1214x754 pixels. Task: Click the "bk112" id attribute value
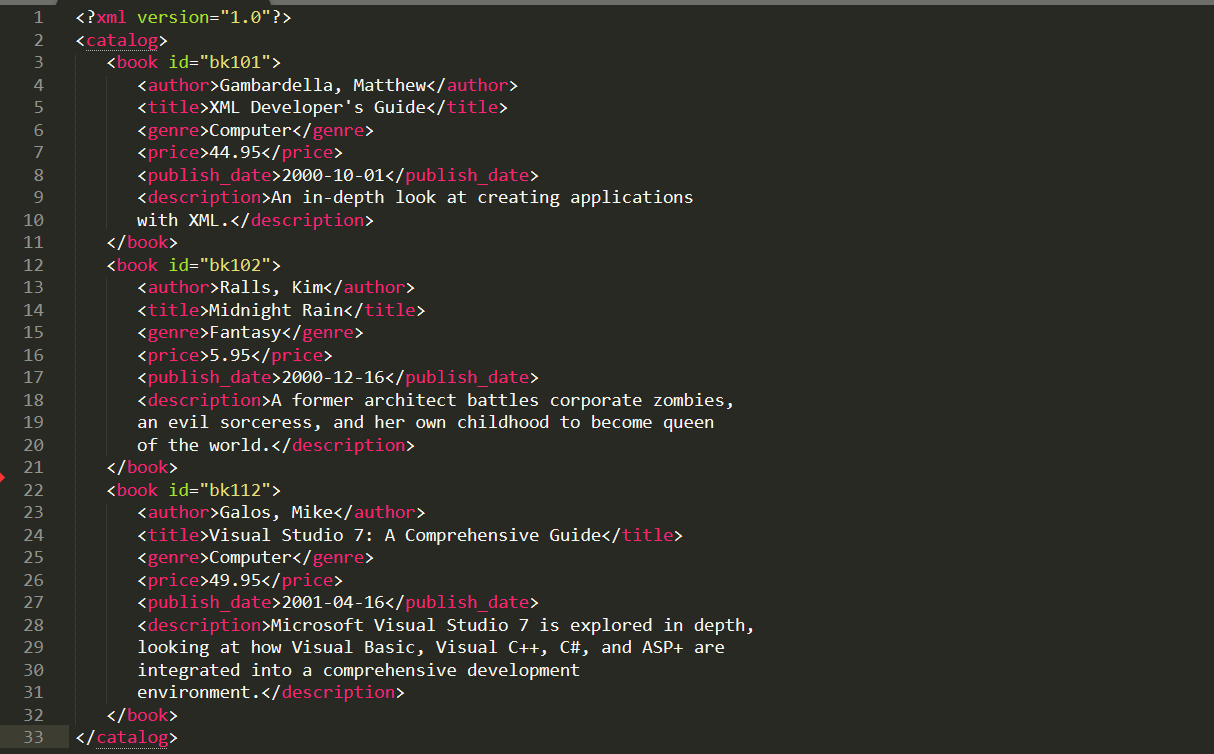235,490
